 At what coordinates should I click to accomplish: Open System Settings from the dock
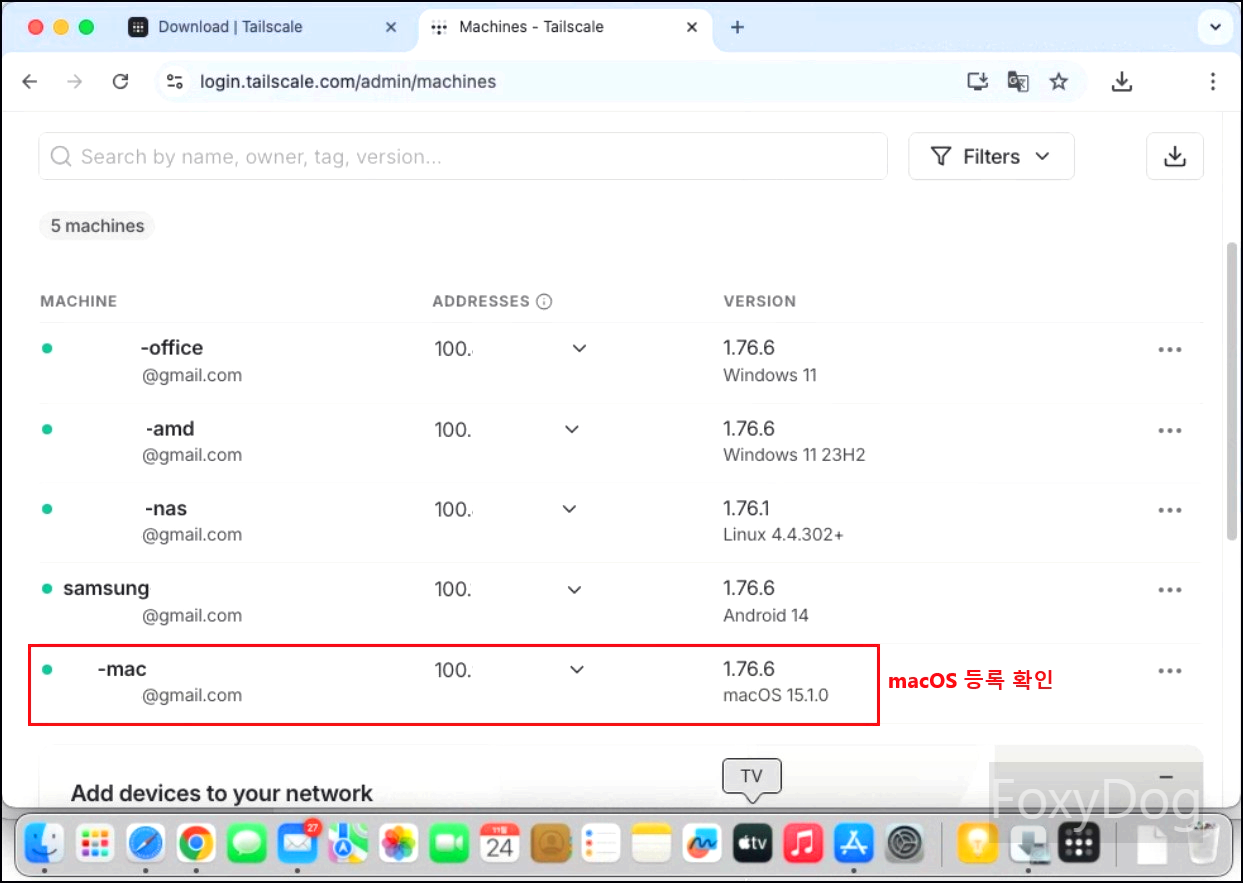pos(904,844)
